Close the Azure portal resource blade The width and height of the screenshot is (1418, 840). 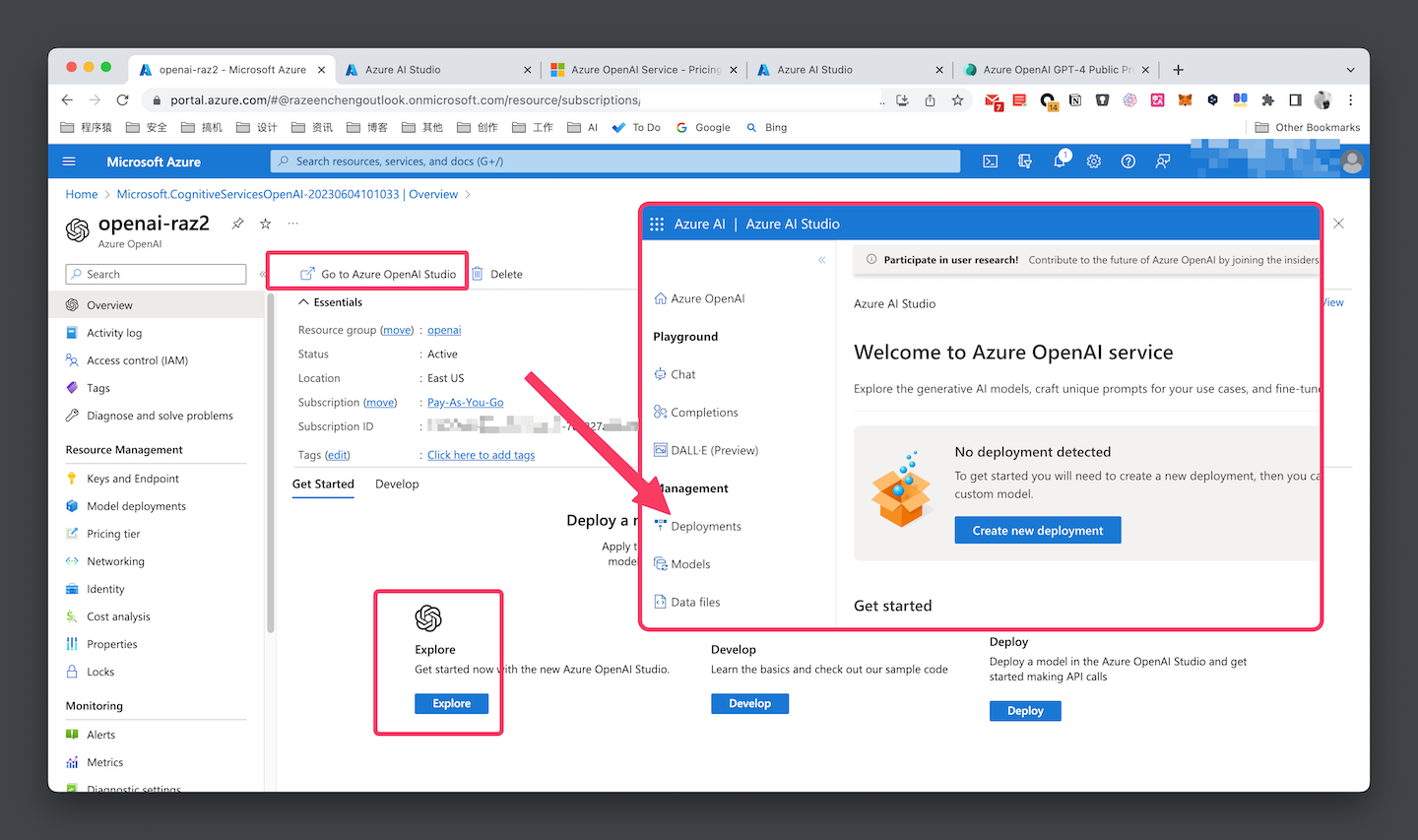(1338, 224)
